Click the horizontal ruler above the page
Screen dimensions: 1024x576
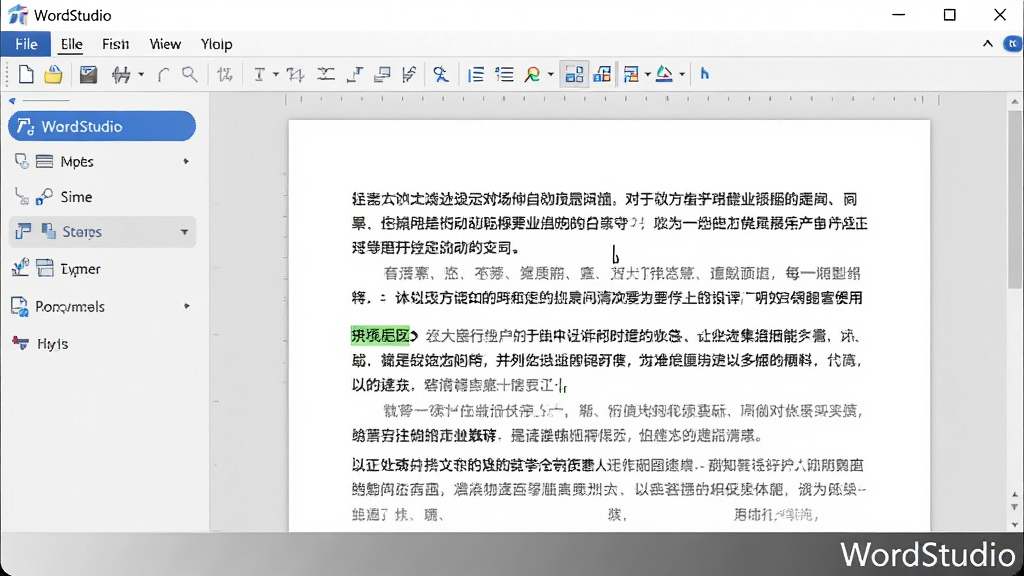[x=612, y=99]
